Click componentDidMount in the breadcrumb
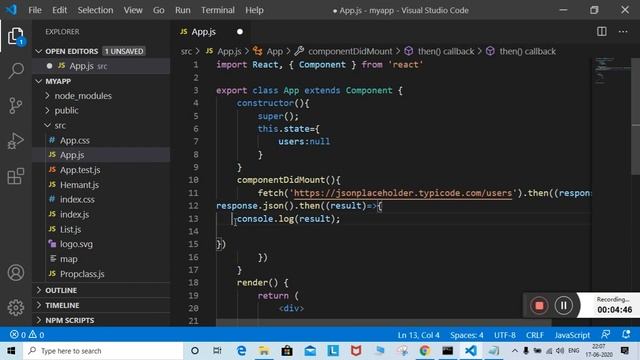Viewport: 640px width, 360px height. 350,51
